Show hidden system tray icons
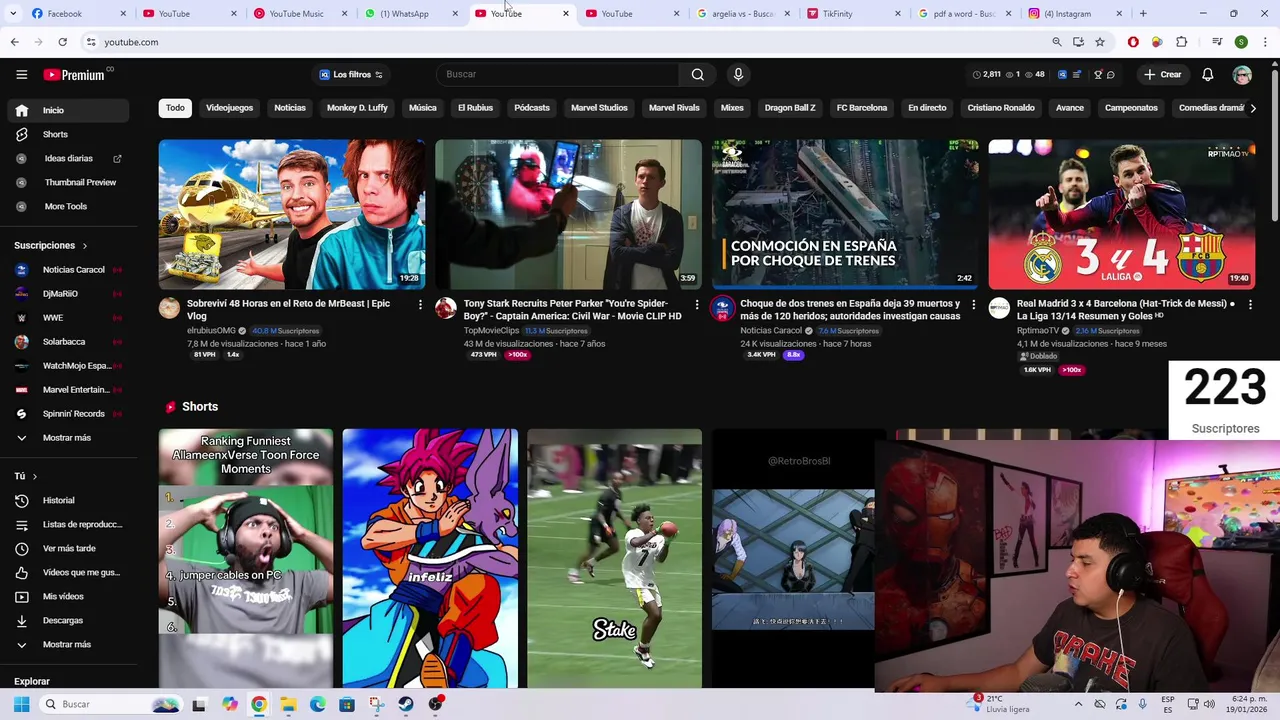This screenshot has height=720, width=1280. click(x=1078, y=704)
